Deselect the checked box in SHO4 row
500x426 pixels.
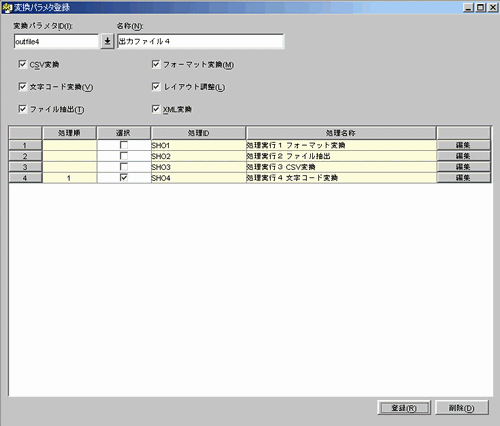[x=124, y=178]
